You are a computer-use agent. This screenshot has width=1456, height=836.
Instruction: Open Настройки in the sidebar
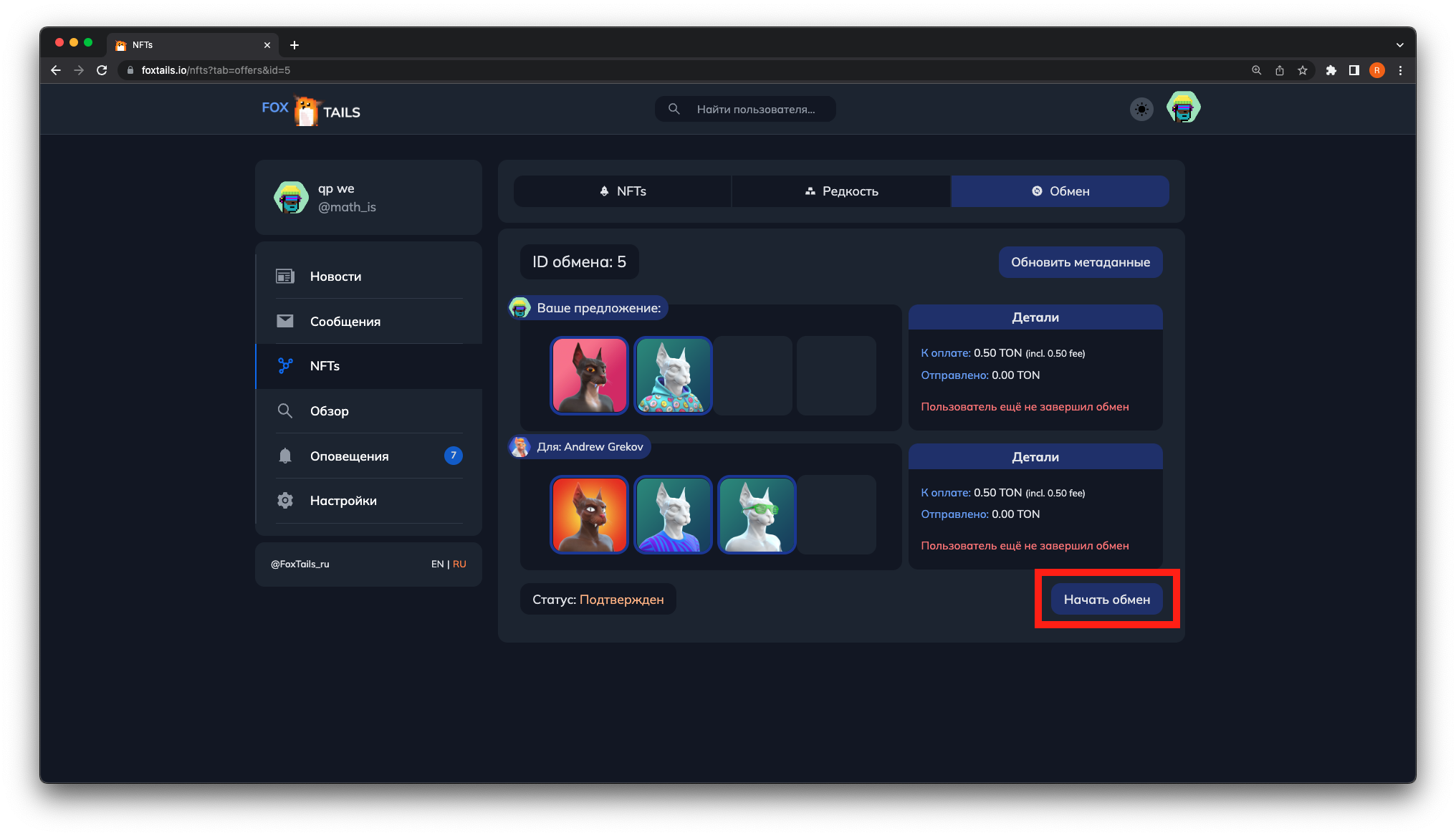(x=343, y=501)
